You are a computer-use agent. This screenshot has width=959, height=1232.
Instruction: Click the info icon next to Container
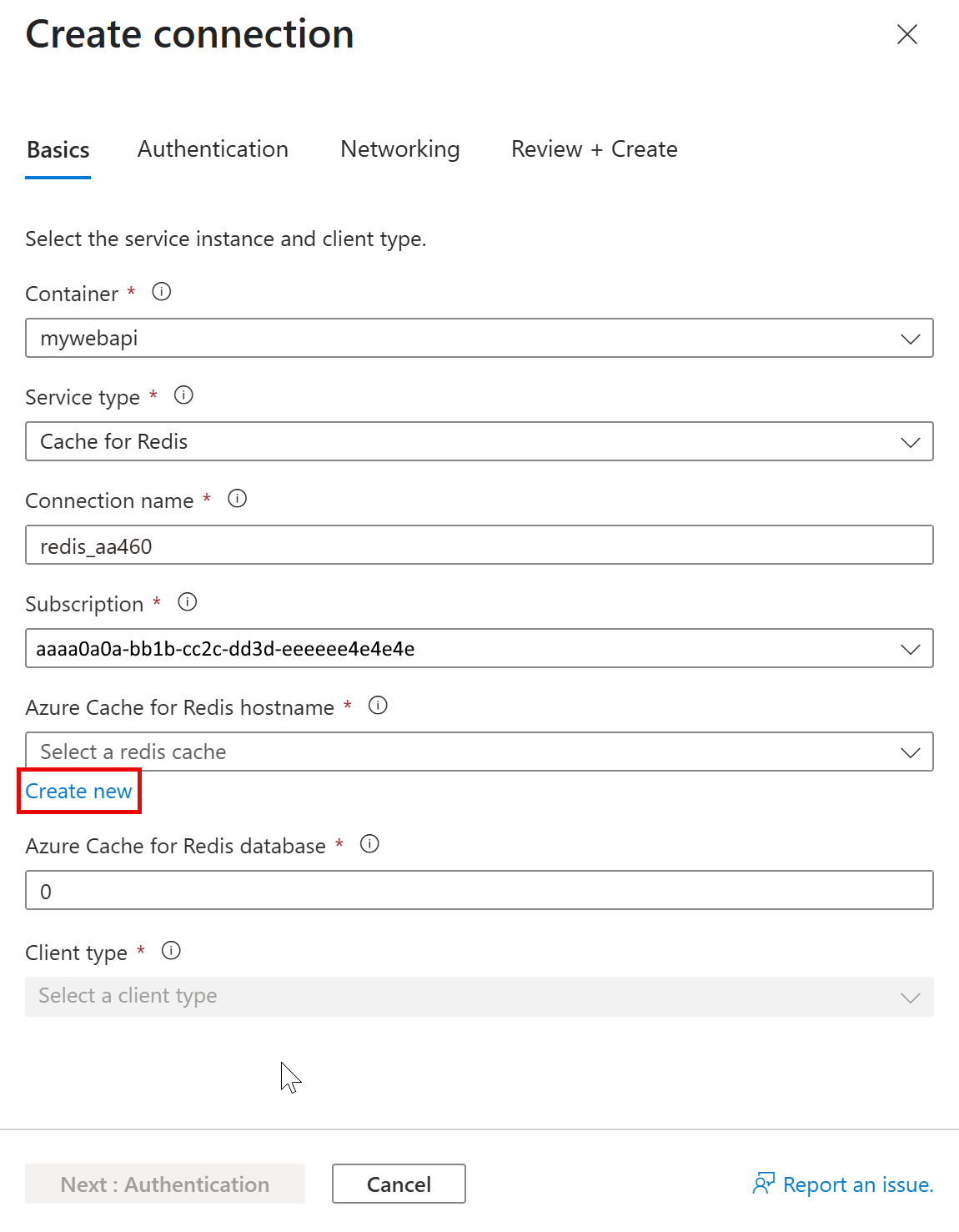pos(162,292)
